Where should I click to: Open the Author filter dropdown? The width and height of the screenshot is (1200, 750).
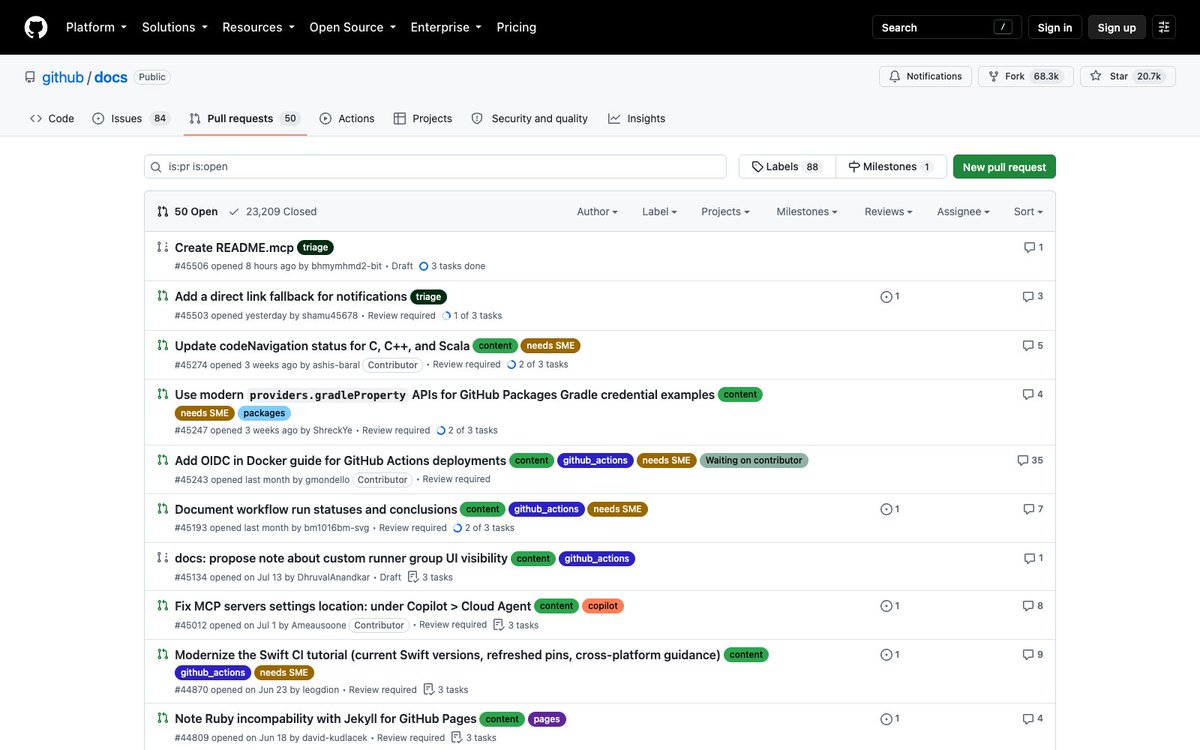pyautogui.click(x=597, y=211)
